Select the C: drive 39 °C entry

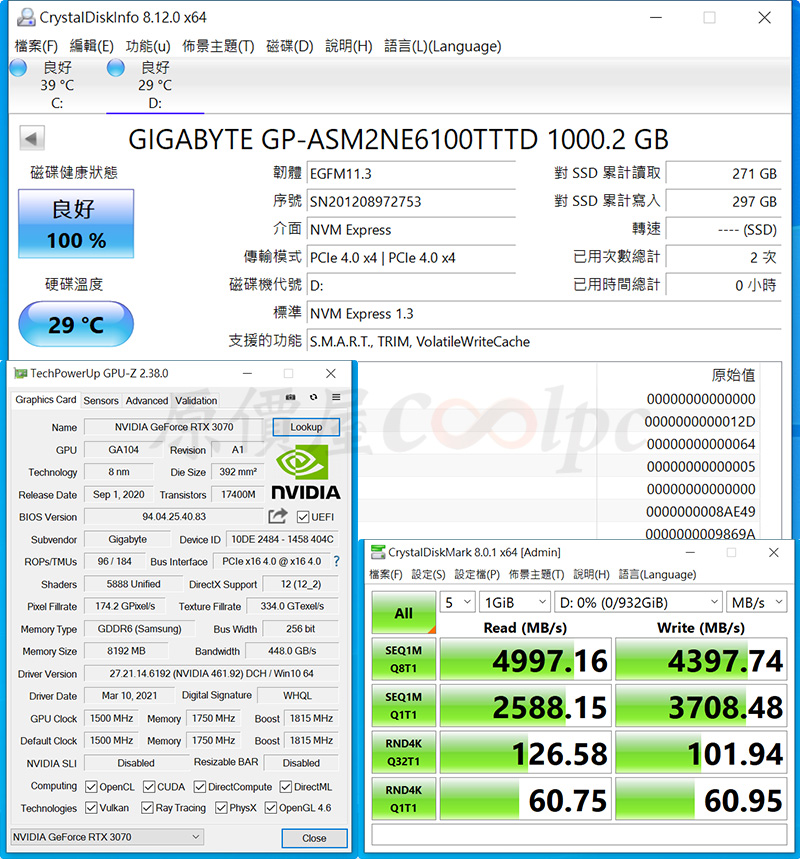coord(57,85)
